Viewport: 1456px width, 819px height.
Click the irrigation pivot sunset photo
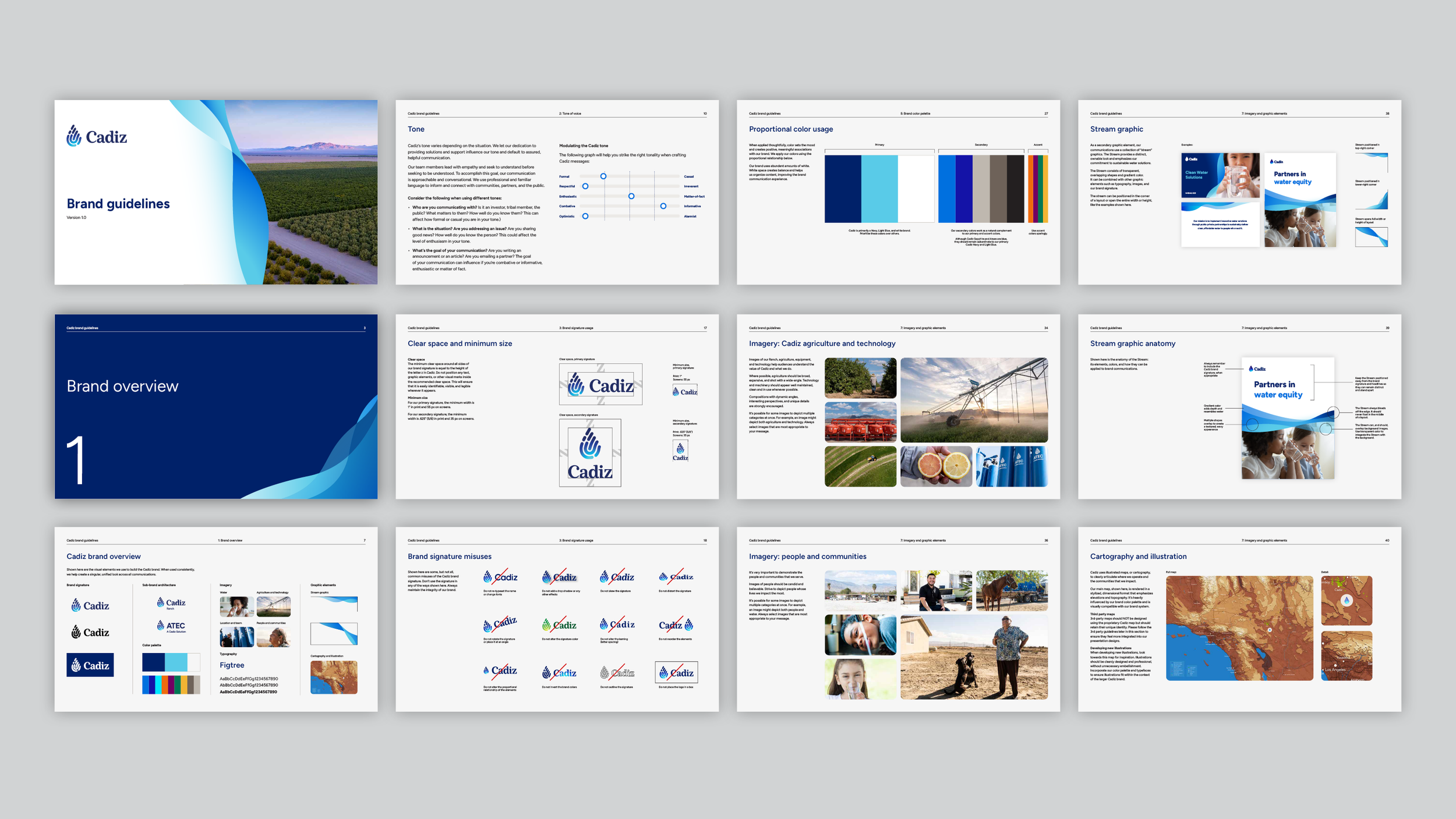point(973,400)
